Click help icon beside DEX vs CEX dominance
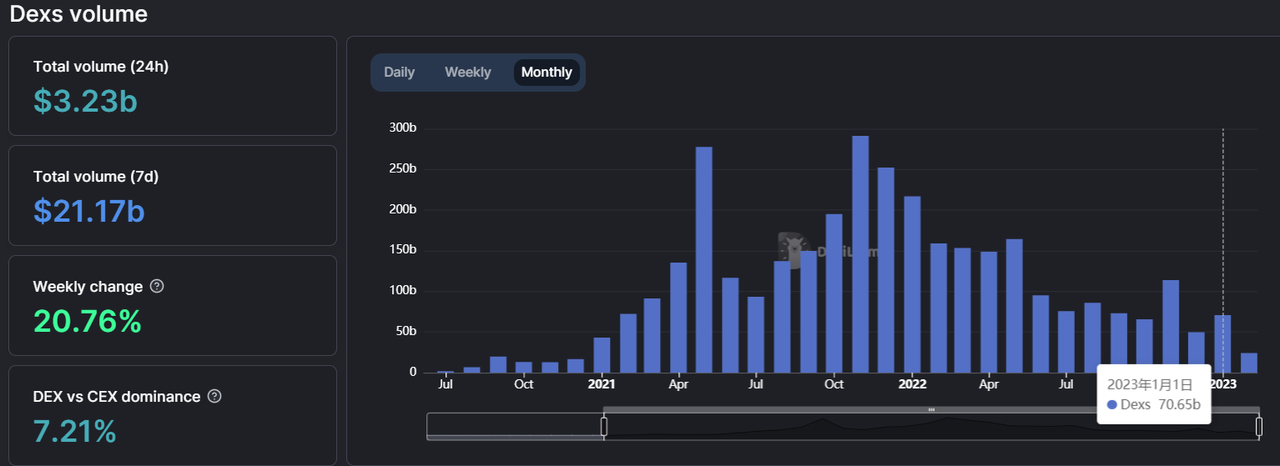The width and height of the screenshot is (1280, 466). click(x=214, y=397)
